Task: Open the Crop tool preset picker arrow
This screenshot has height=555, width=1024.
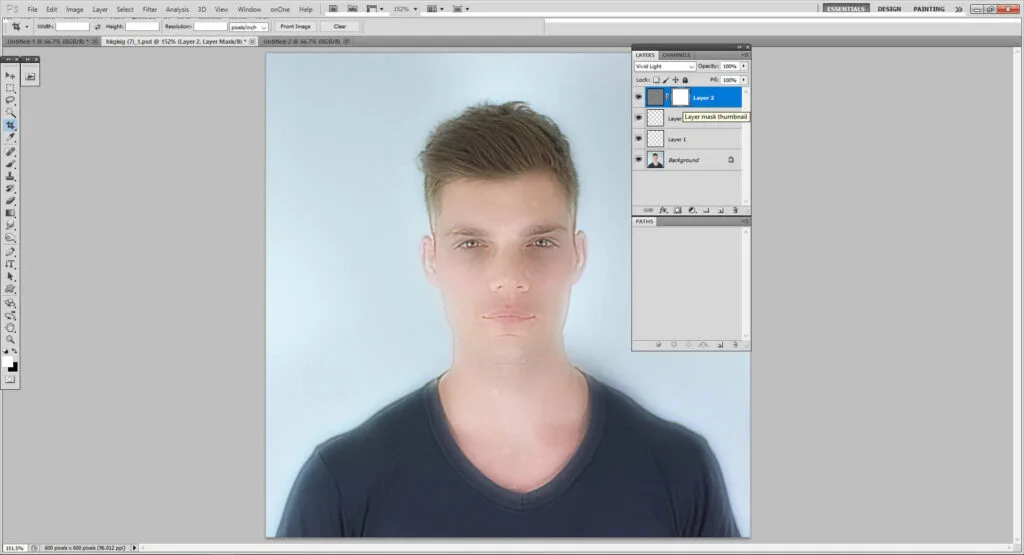Action: pyautogui.click(x=27, y=27)
